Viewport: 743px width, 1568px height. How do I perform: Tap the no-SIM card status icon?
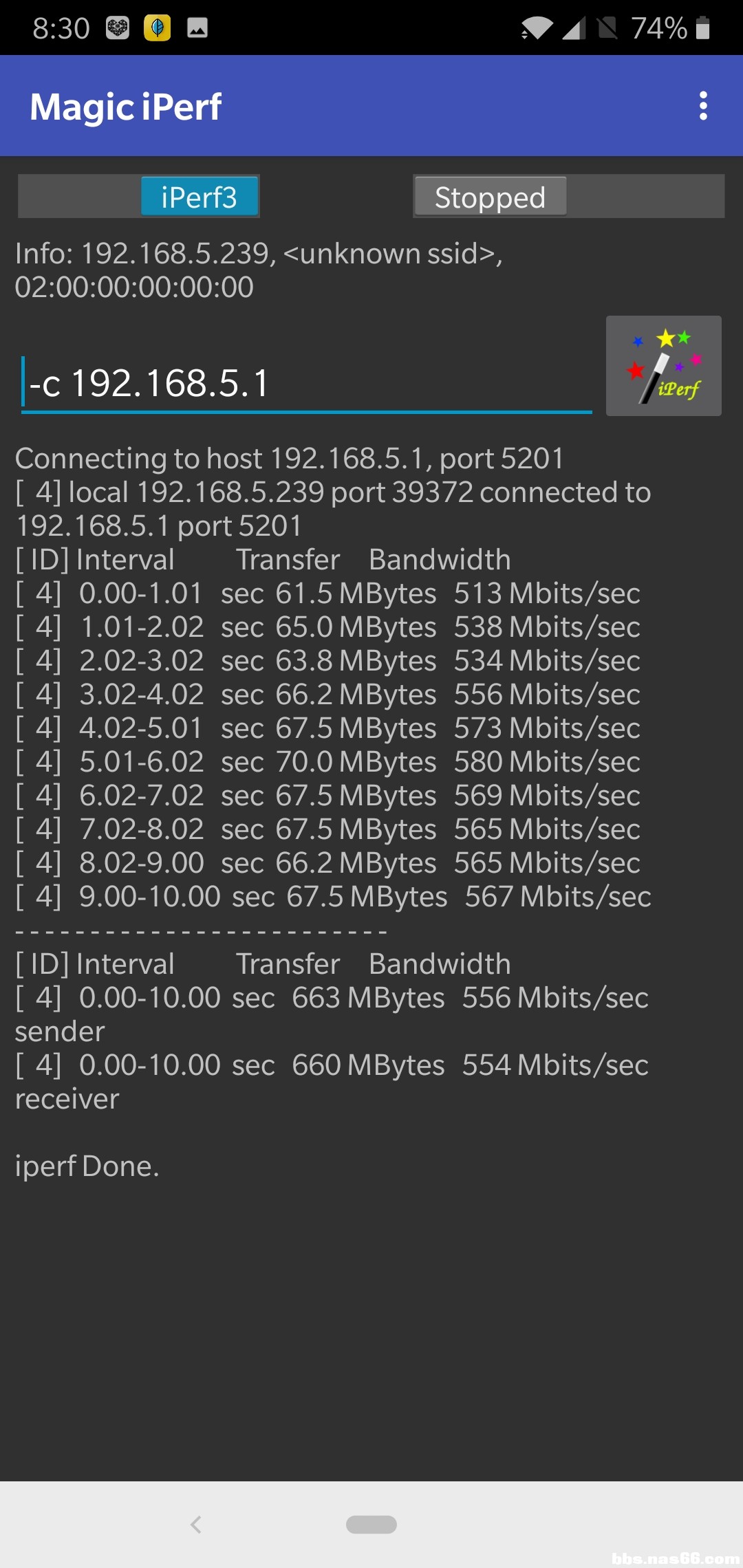click(x=607, y=28)
